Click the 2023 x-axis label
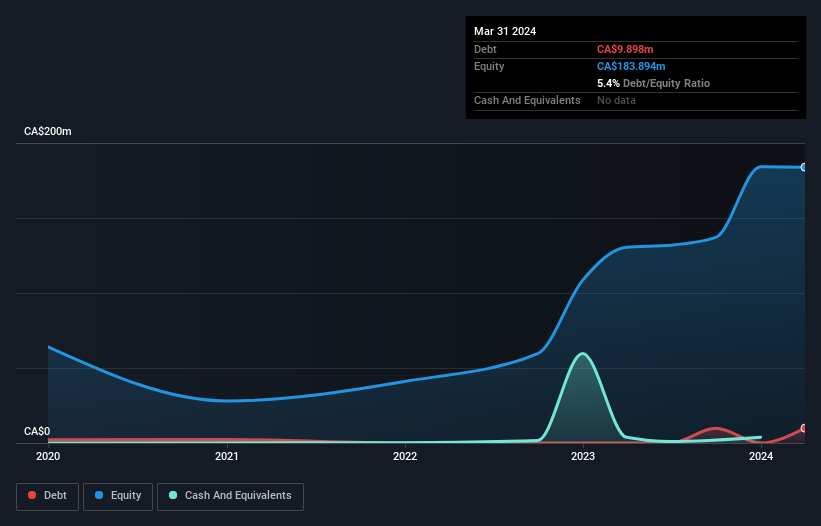The image size is (821, 526). 583,456
